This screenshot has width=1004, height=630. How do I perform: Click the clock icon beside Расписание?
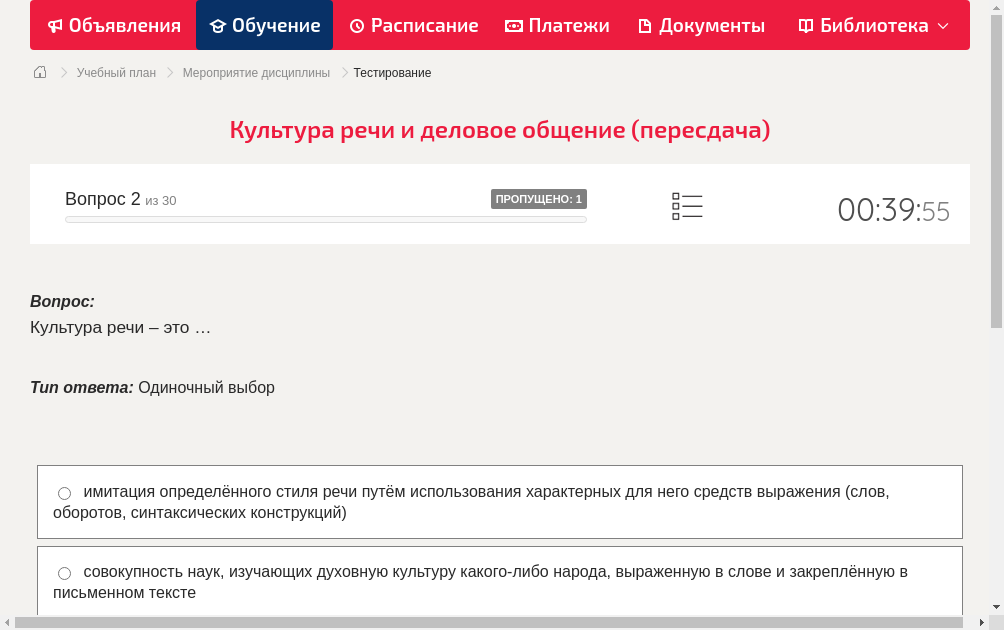357,25
